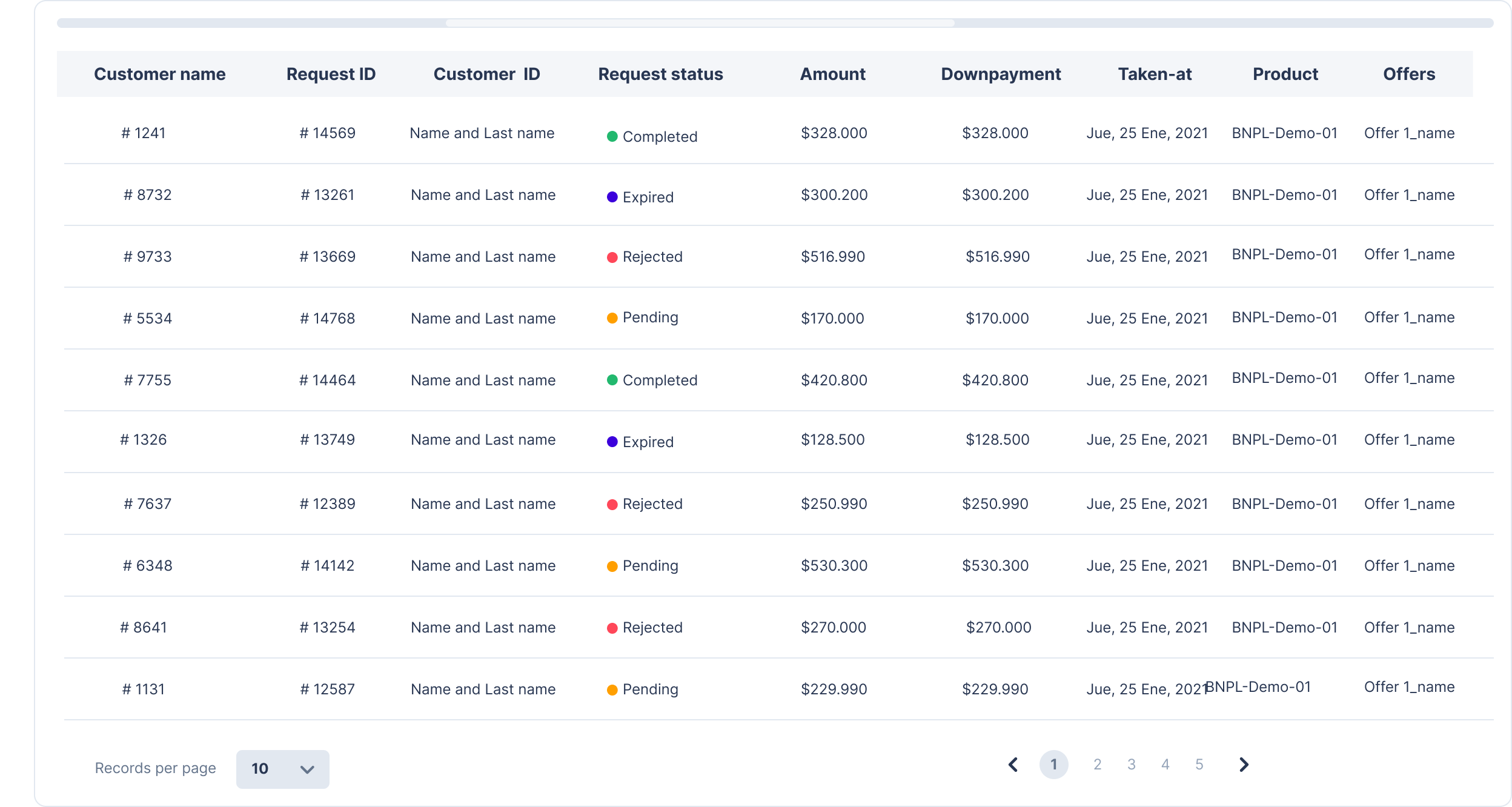This screenshot has height=807, width=1512.
Task: Click the Amount column header
Action: [832, 74]
